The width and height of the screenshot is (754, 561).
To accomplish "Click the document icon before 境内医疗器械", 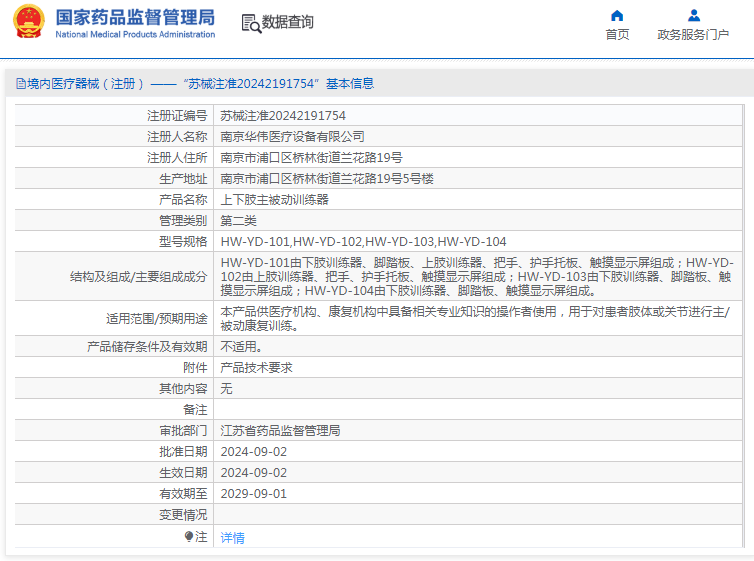I will [21, 84].
